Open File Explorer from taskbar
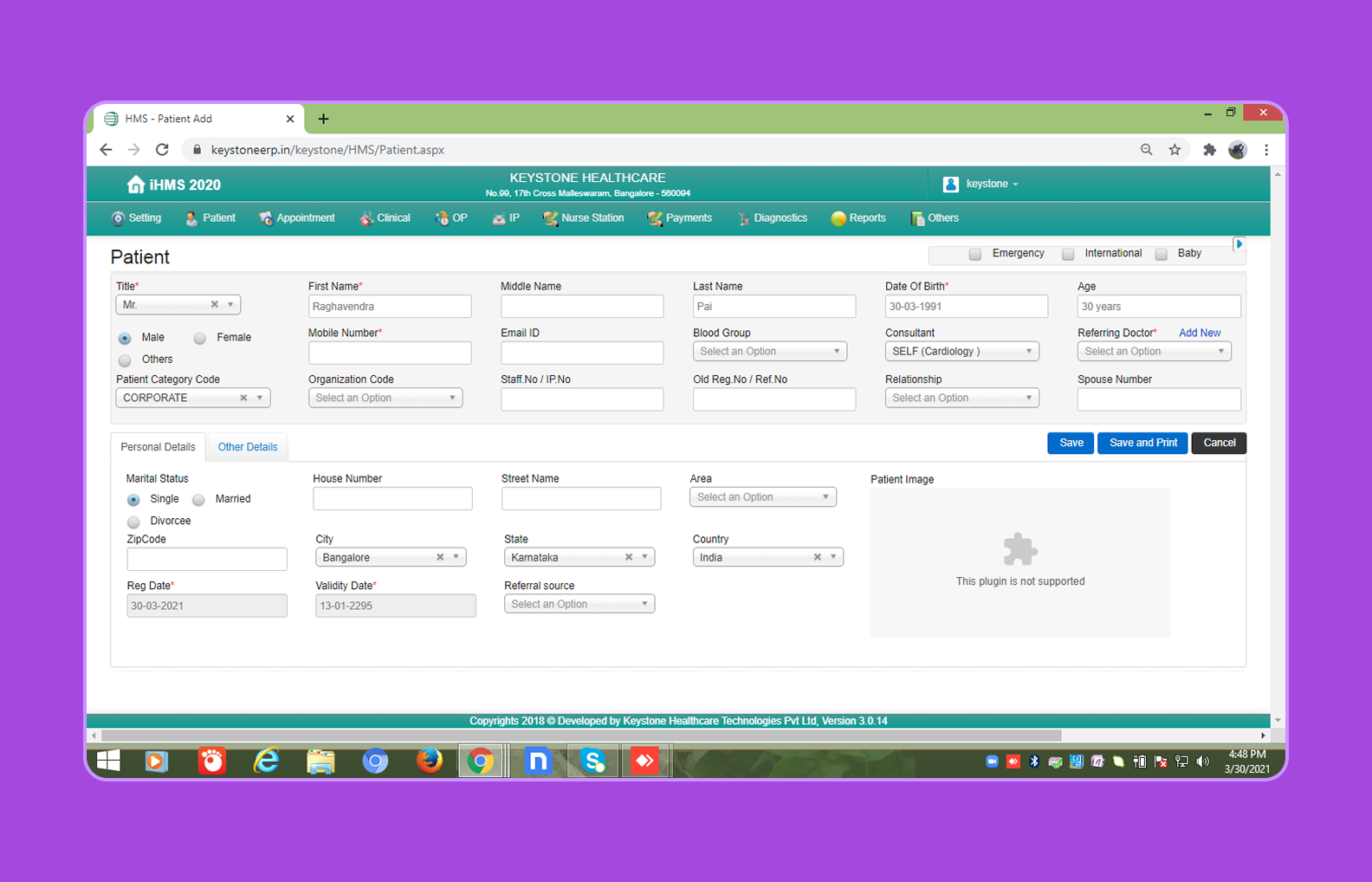 [320, 761]
